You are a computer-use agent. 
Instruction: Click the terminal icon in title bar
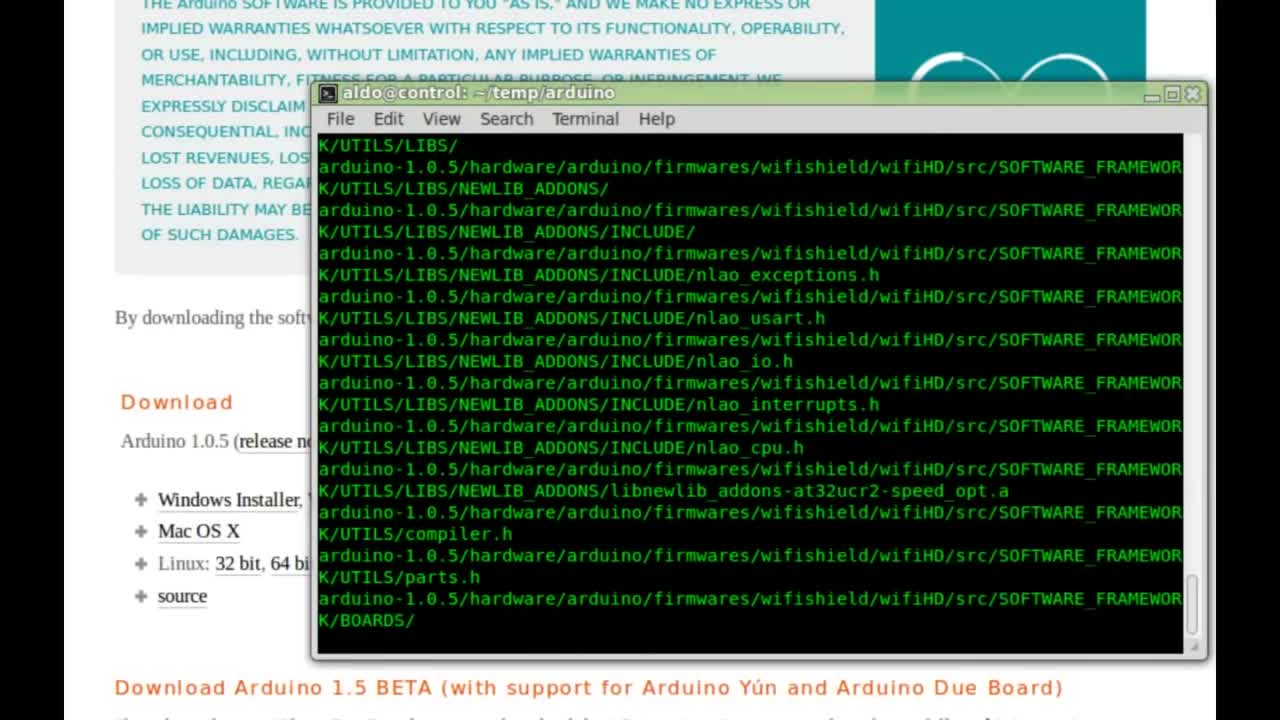[327, 93]
